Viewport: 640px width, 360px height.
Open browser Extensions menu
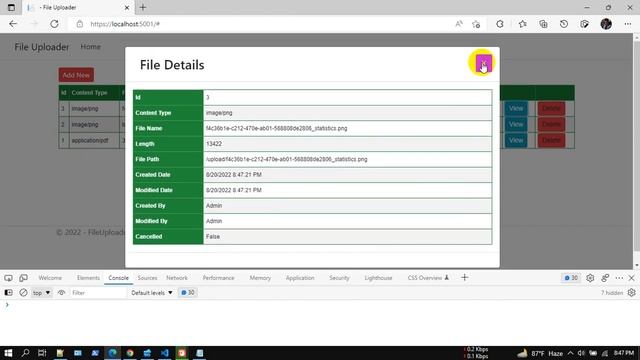point(500,24)
